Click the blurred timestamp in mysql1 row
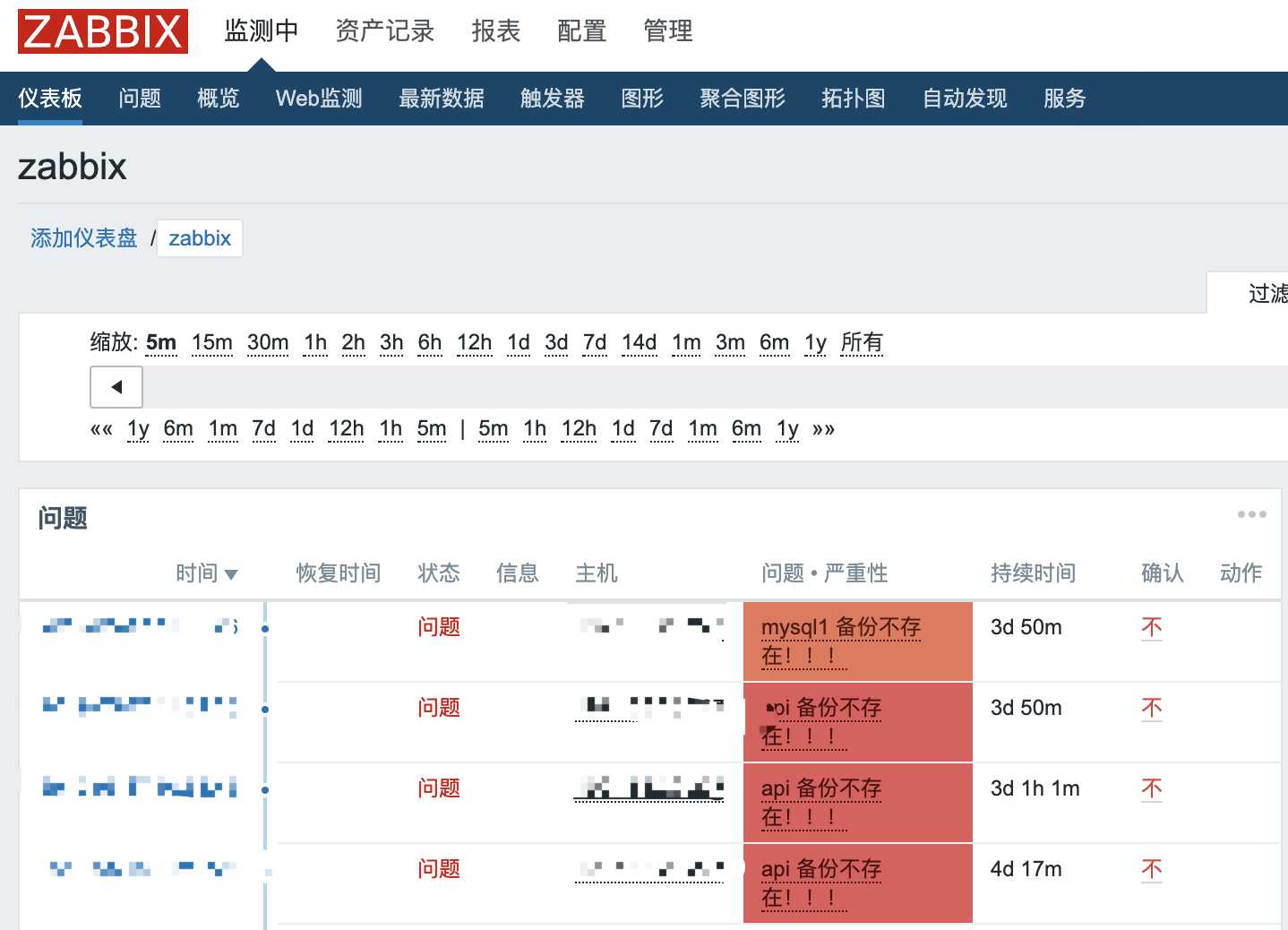This screenshot has height=930, width=1288. 141,626
